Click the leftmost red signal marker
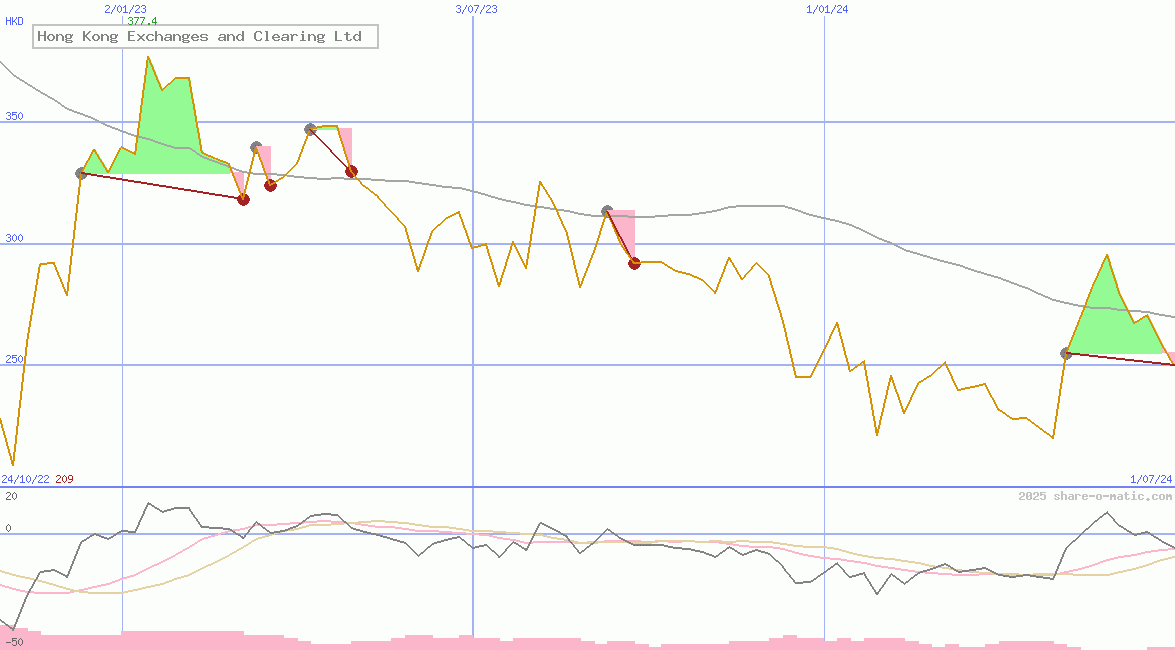Viewport: 1175px width, 650px height. 243,199
